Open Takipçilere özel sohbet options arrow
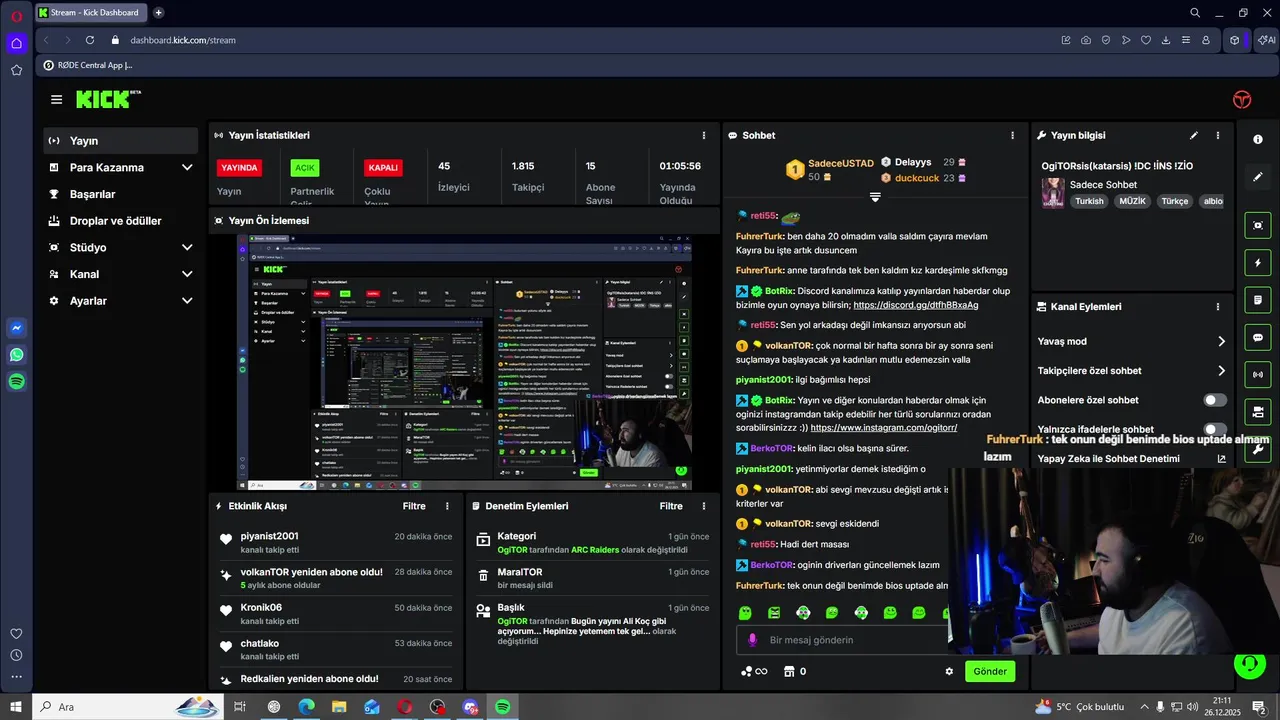 [1221, 371]
